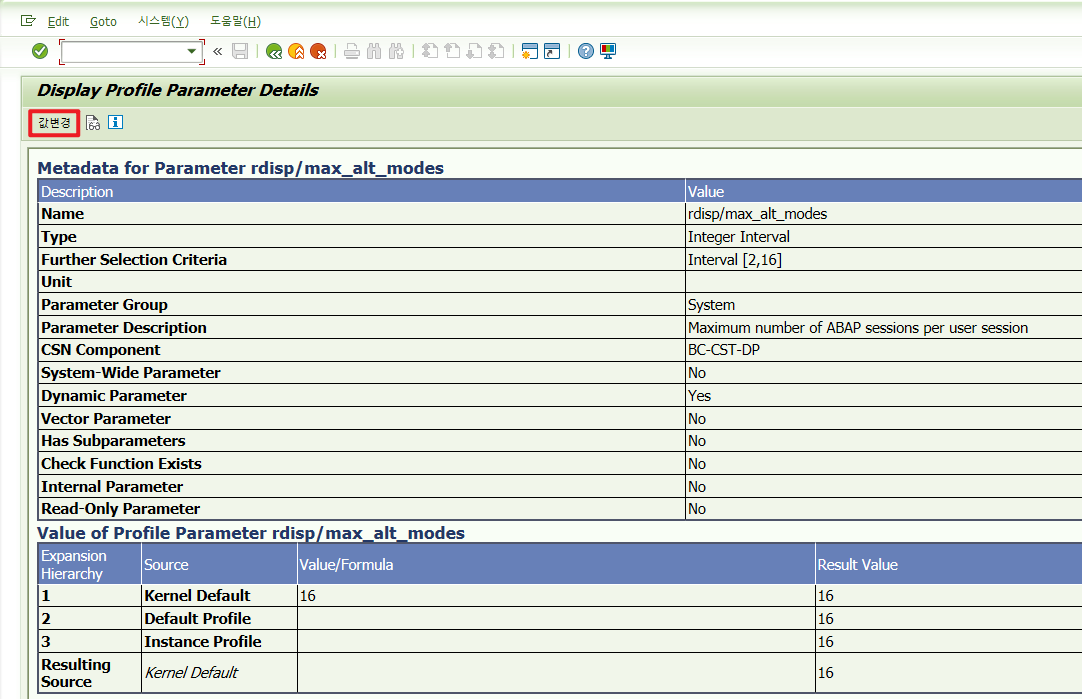This screenshot has height=699, width=1082.
Task: Click the Print icon
Action: 352,51
